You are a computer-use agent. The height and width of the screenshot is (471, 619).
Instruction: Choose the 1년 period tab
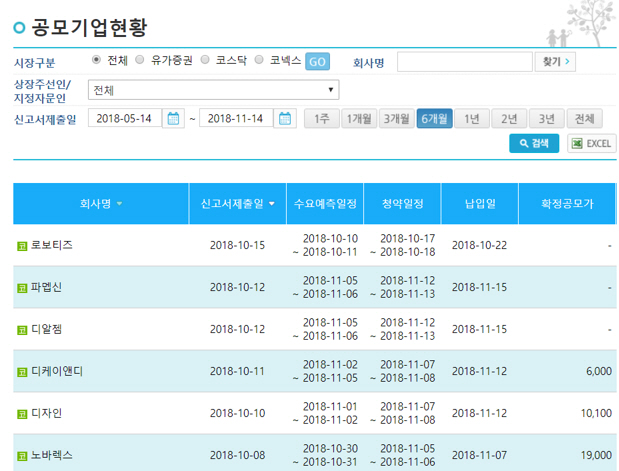click(472, 118)
